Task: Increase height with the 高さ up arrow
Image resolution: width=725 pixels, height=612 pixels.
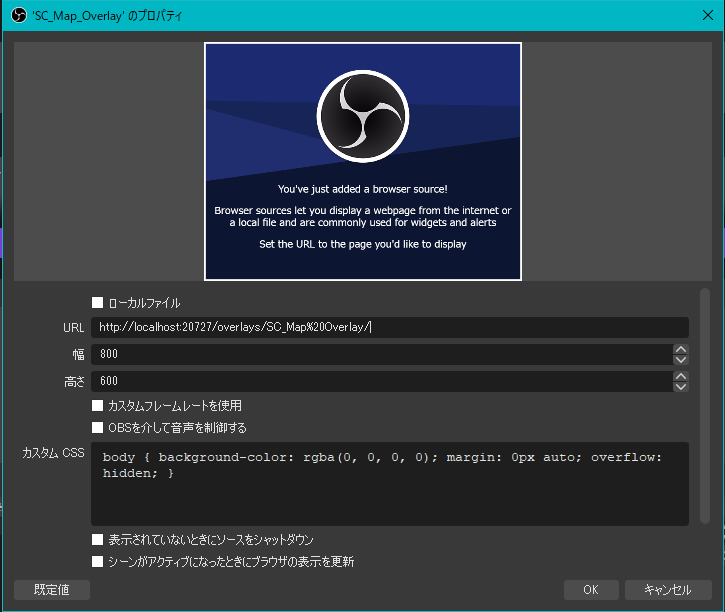Action: 681,376
